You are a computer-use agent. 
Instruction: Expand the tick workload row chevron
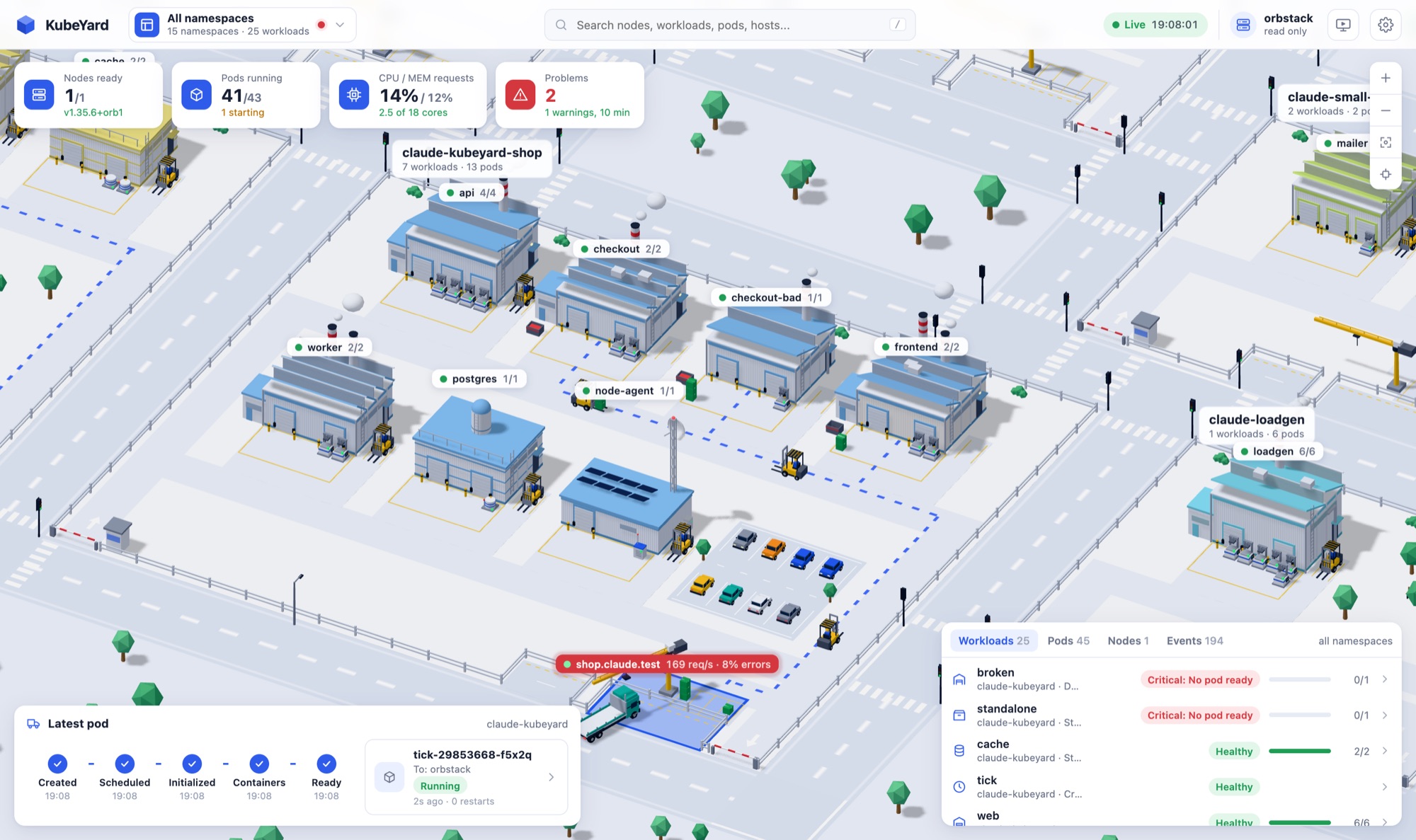point(1385,787)
